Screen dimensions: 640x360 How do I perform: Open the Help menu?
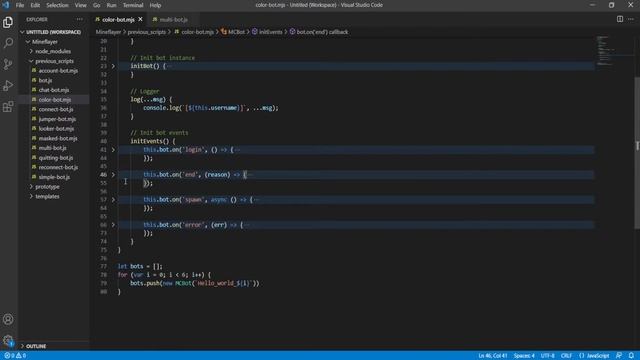[x=155, y=5]
